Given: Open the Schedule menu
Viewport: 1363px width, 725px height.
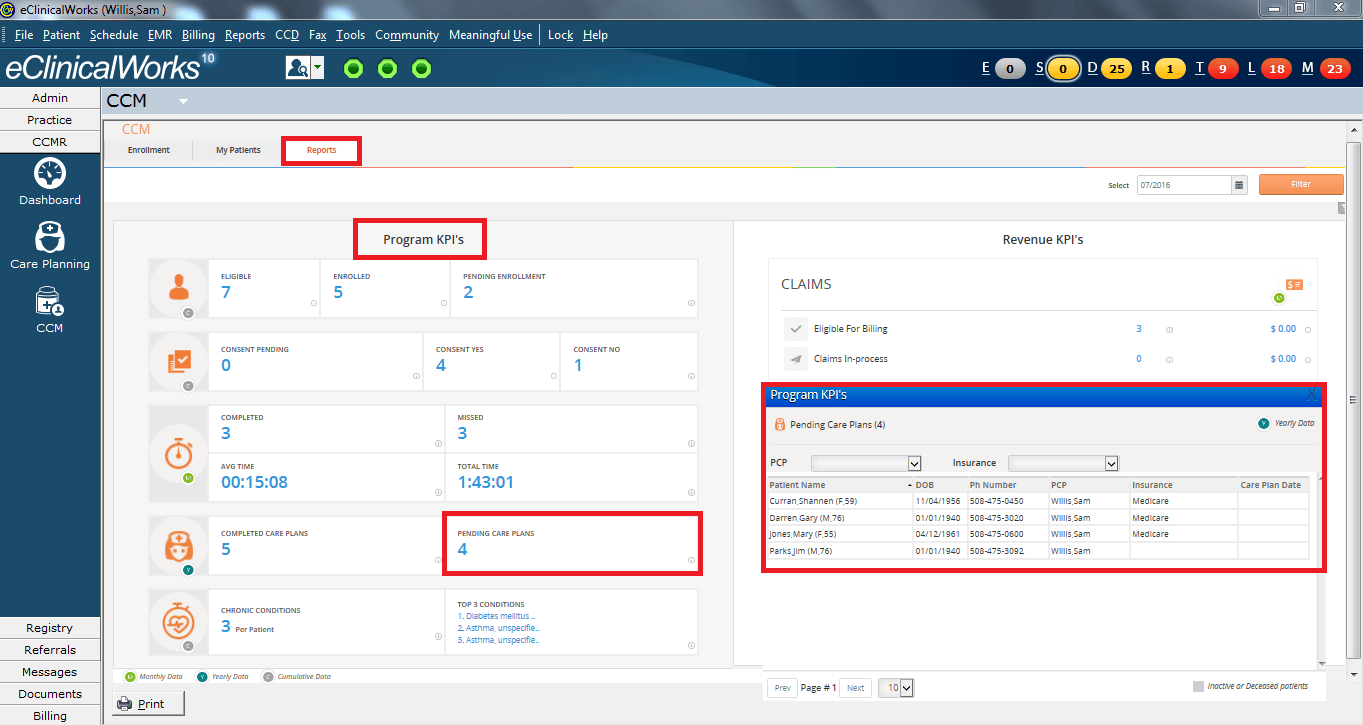Looking at the screenshot, I should coord(114,35).
